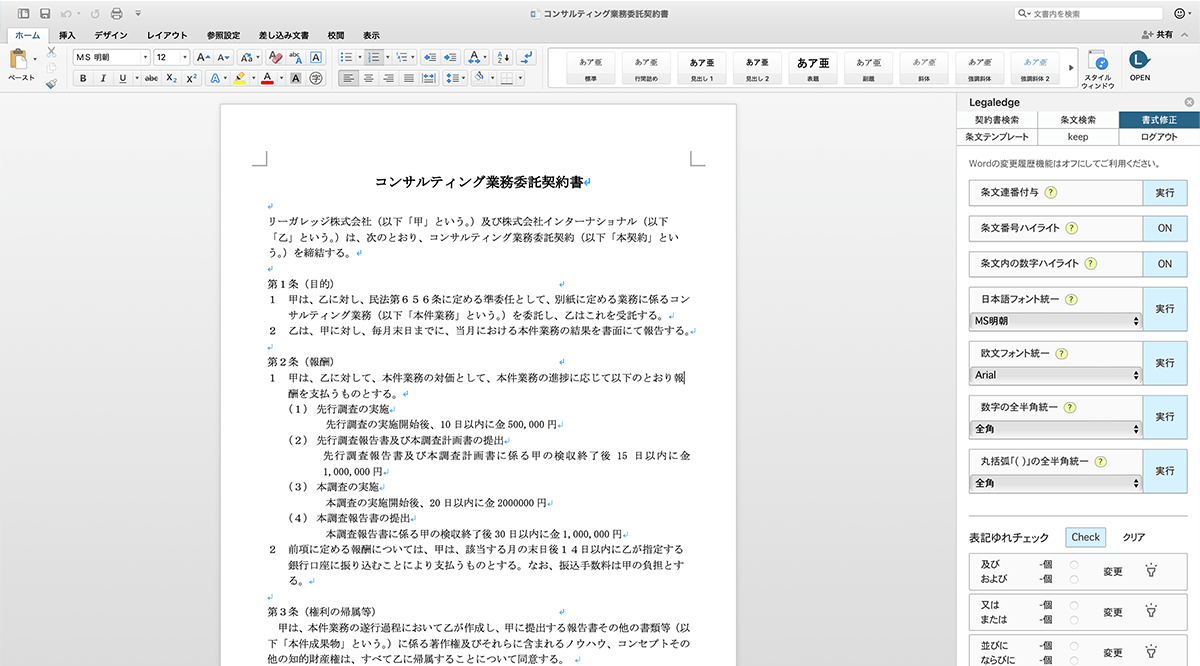Screen dimensions: 1200x666
Task: Open the Style Window (スタイルウィンドウ)
Action: click(1097, 68)
